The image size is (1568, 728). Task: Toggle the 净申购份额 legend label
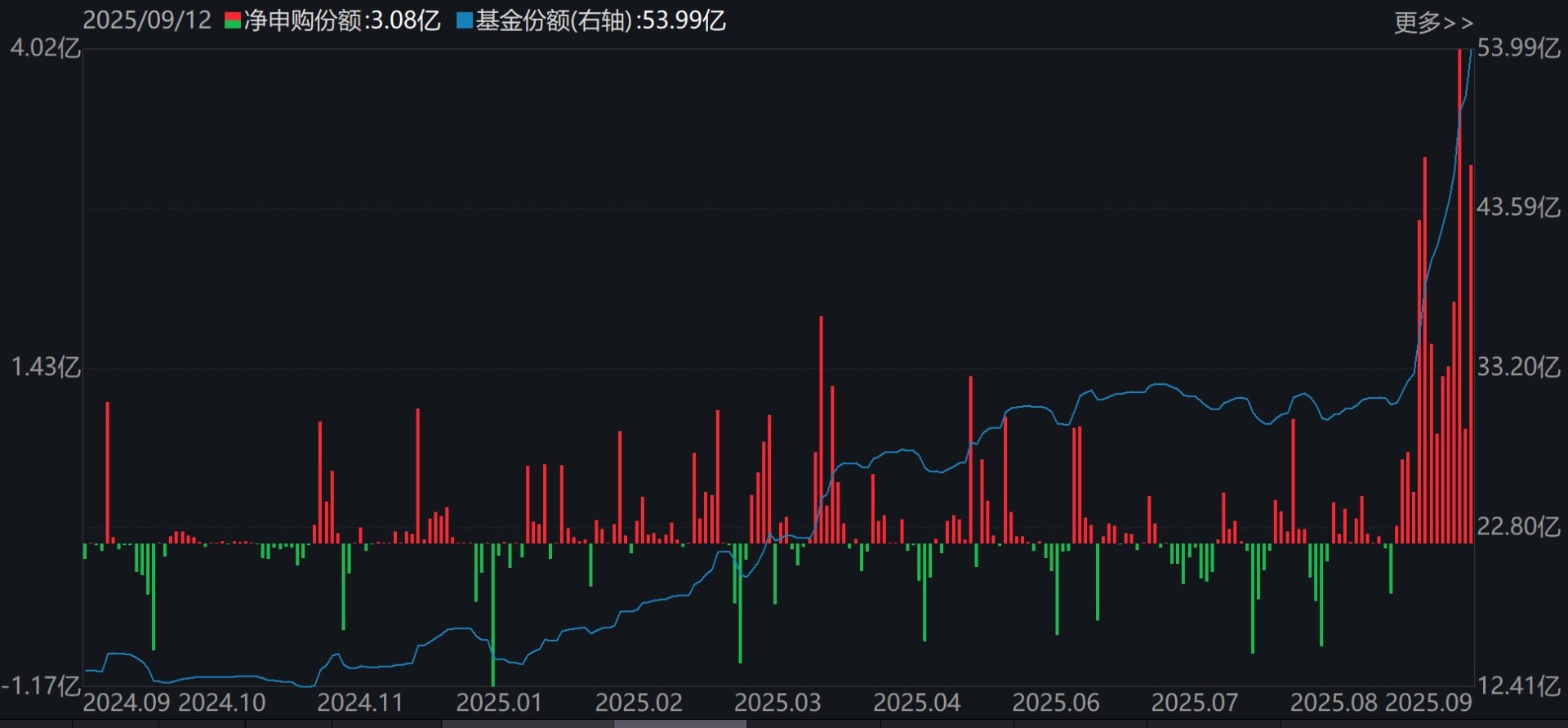tap(342, 21)
